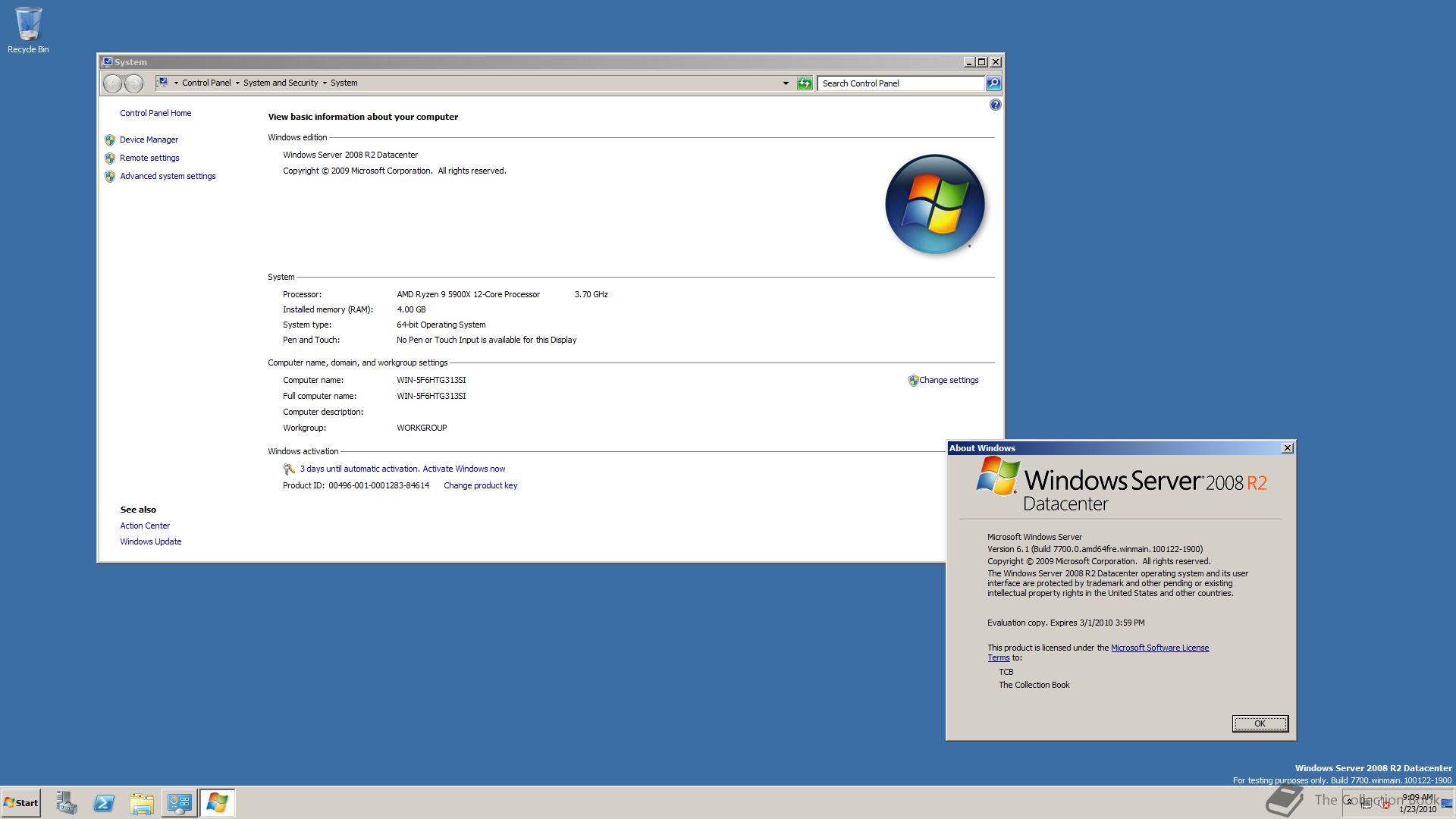Maximize the System window

[x=981, y=62]
